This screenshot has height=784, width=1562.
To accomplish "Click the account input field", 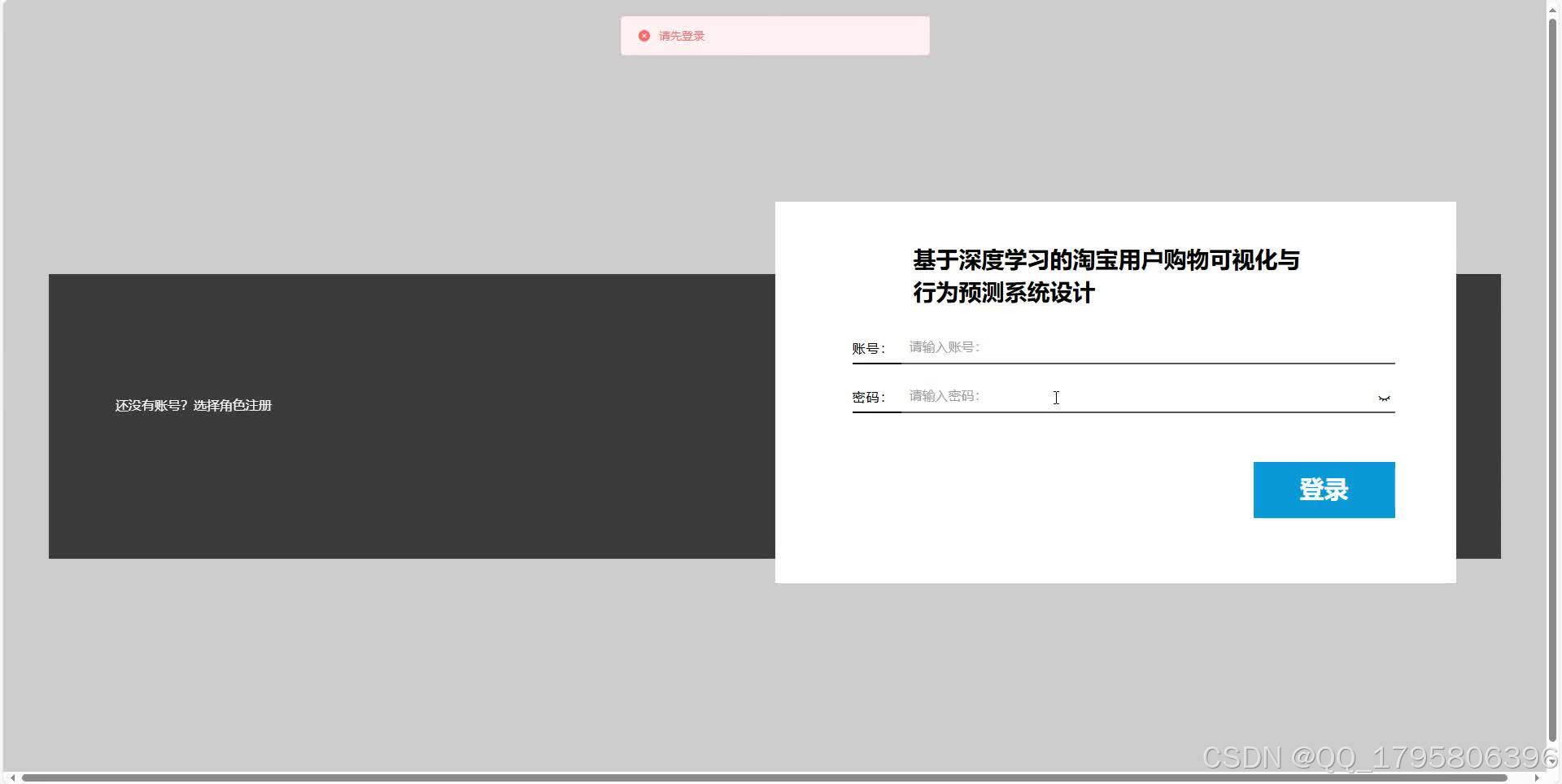I will point(1147,347).
